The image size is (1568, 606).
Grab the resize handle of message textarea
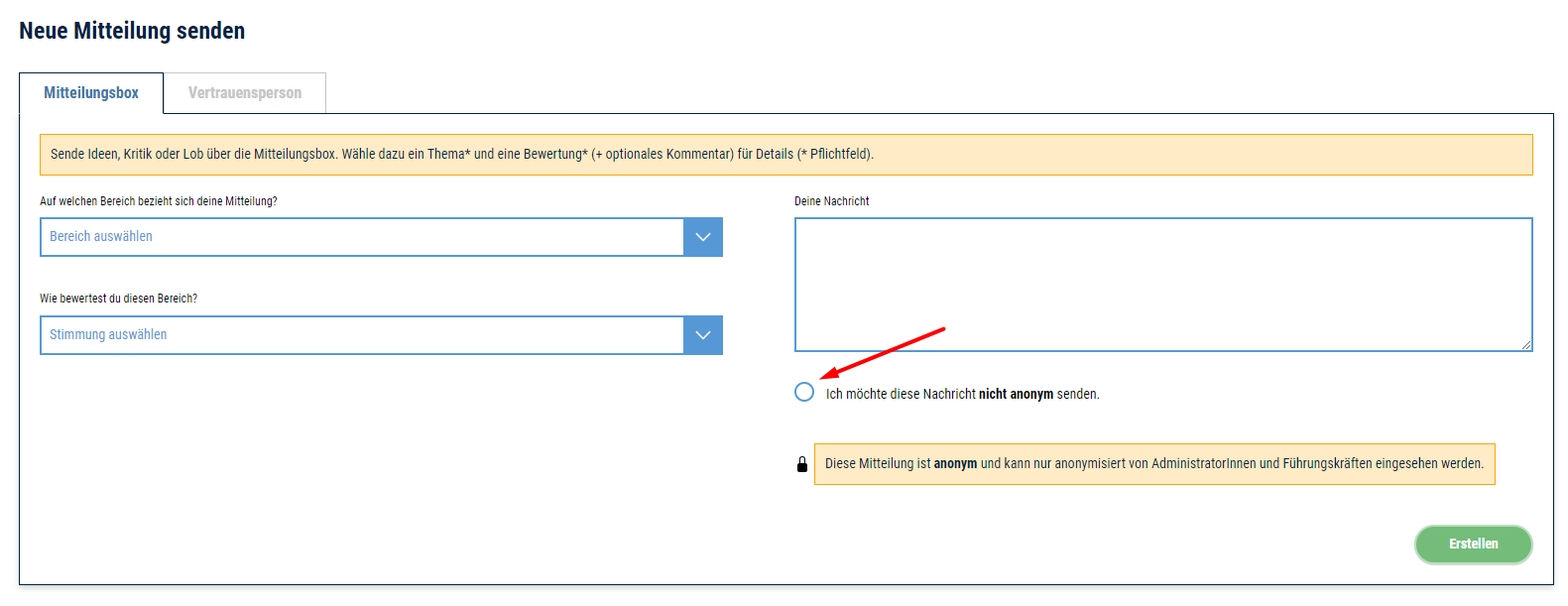tap(1526, 345)
